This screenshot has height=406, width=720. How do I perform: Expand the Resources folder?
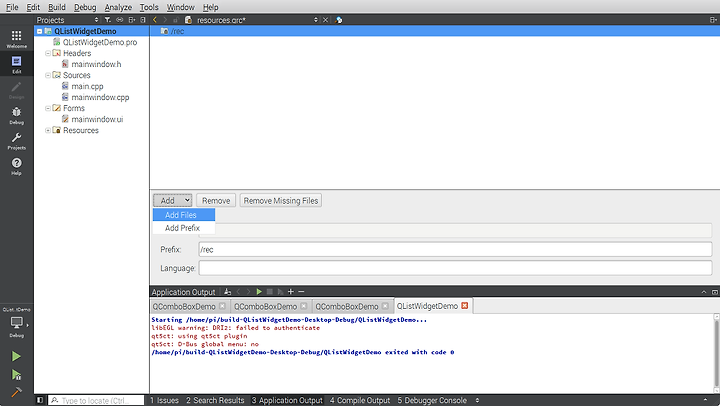(48, 130)
